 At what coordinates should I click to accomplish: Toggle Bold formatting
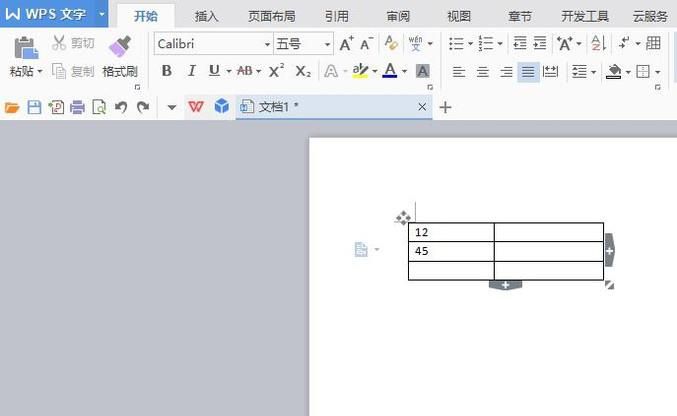pos(167,70)
